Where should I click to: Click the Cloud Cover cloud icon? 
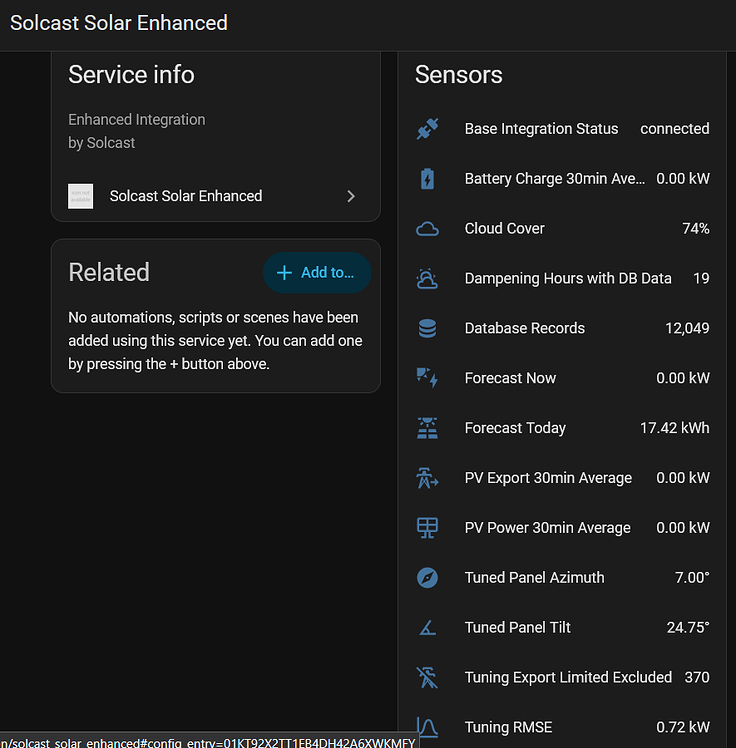(x=427, y=229)
